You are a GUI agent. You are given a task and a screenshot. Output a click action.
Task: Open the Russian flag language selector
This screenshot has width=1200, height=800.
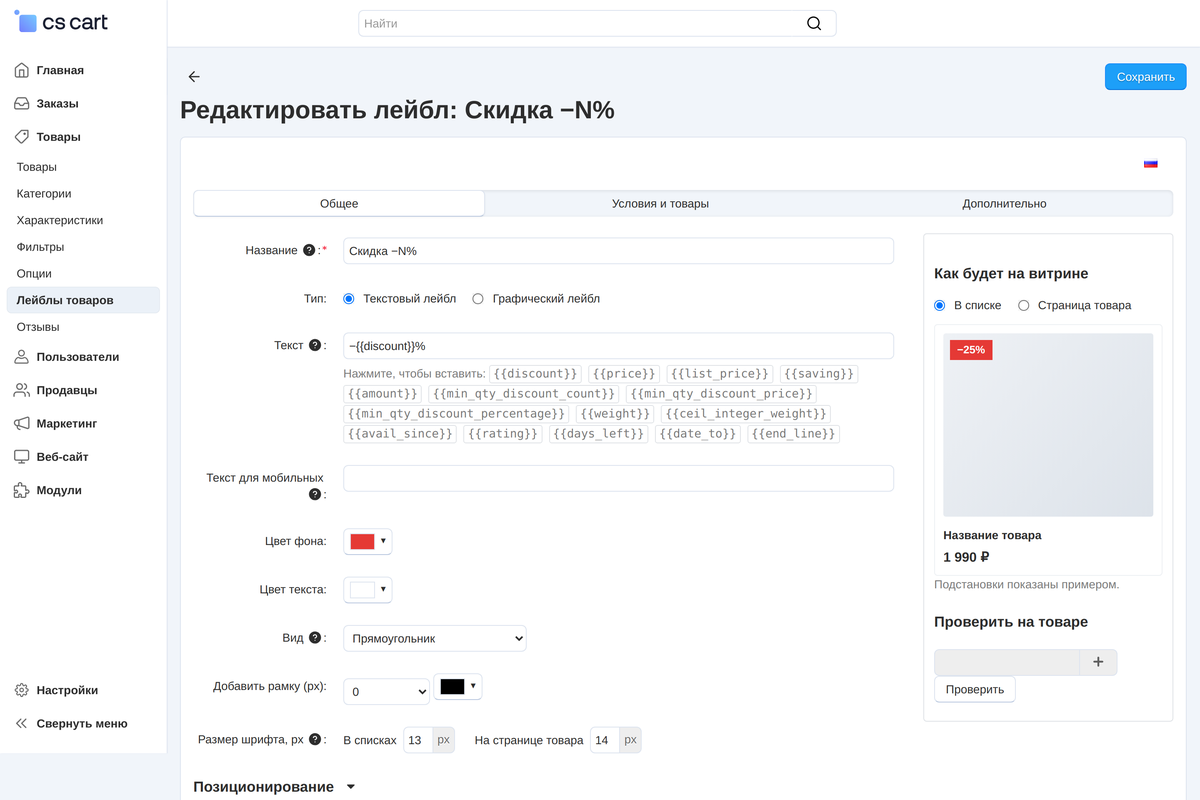(1150, 163)
